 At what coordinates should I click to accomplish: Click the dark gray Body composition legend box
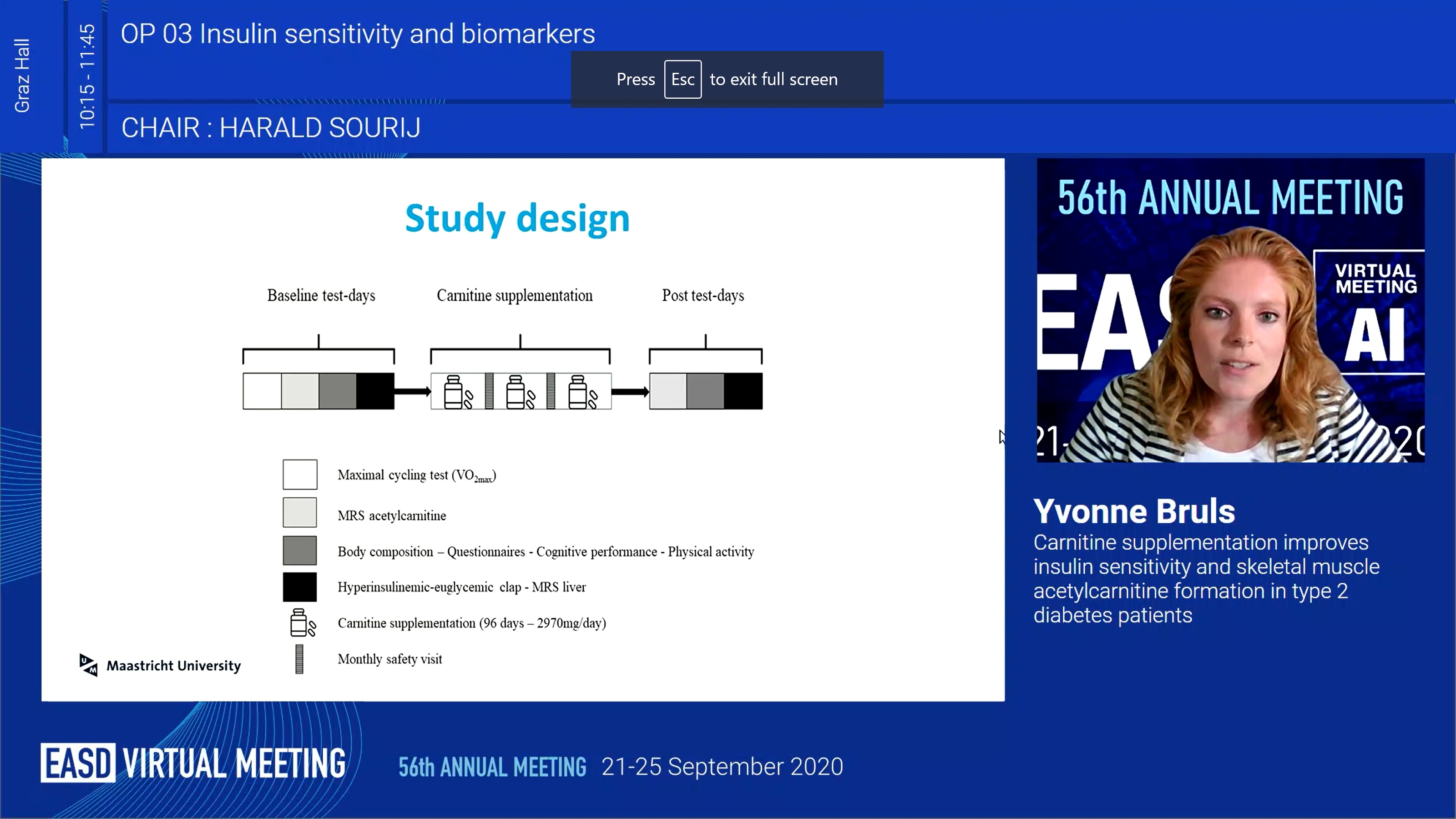pyautogui.click(x=299, y=551)
